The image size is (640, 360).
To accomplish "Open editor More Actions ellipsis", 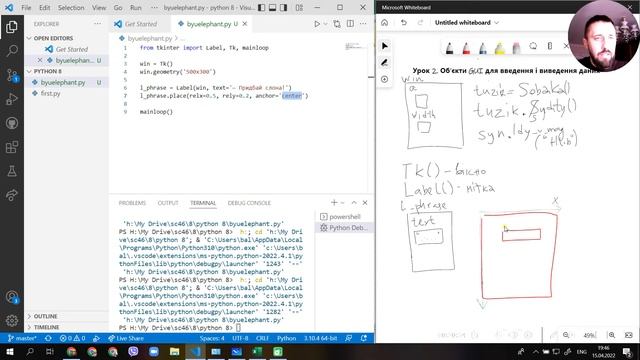I will click(363, 24).
